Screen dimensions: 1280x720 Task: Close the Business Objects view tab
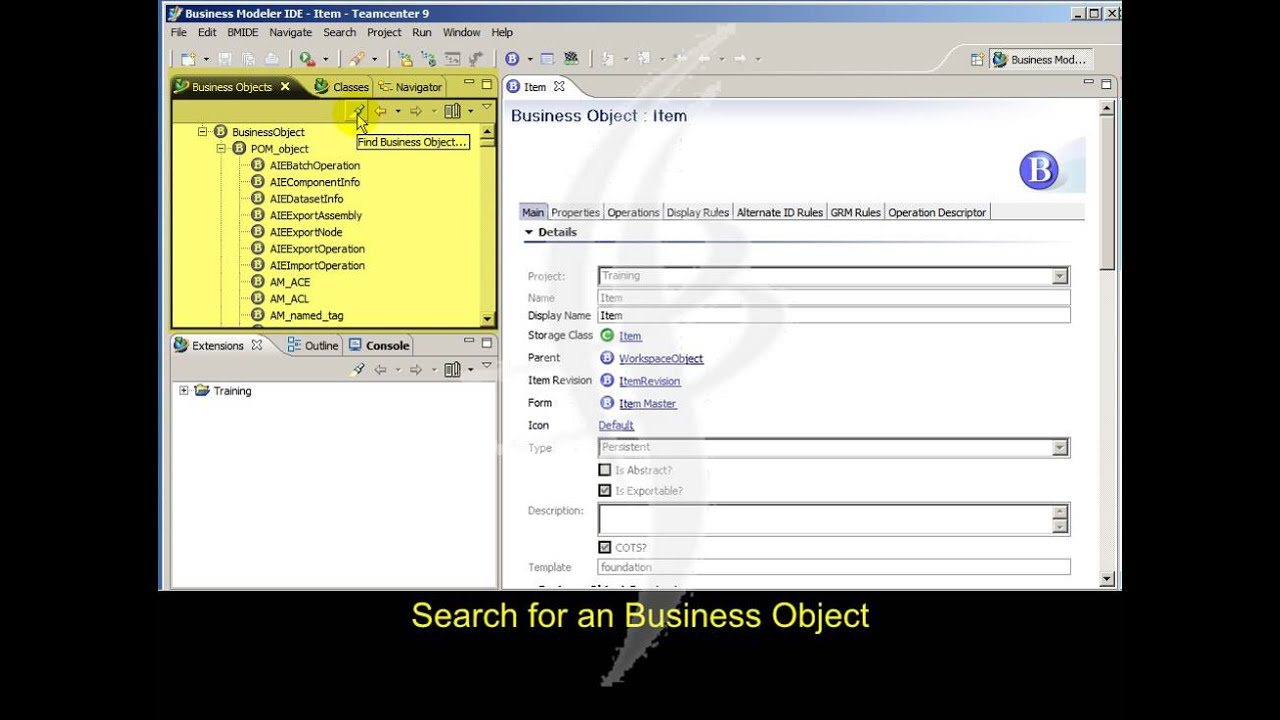(x=285, y=86)
